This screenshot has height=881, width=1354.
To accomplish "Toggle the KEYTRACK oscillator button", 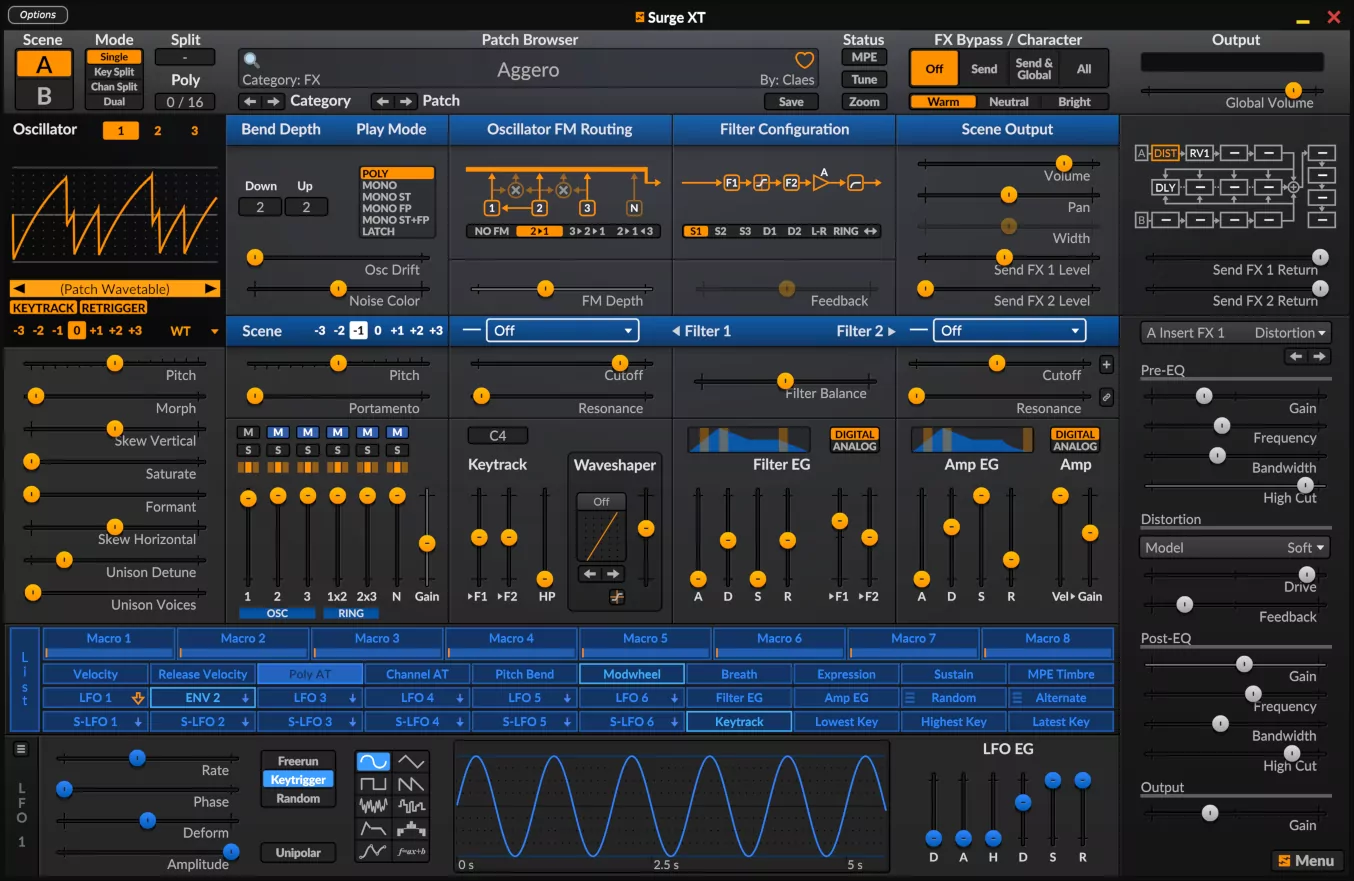I will (x=43, y=308).
